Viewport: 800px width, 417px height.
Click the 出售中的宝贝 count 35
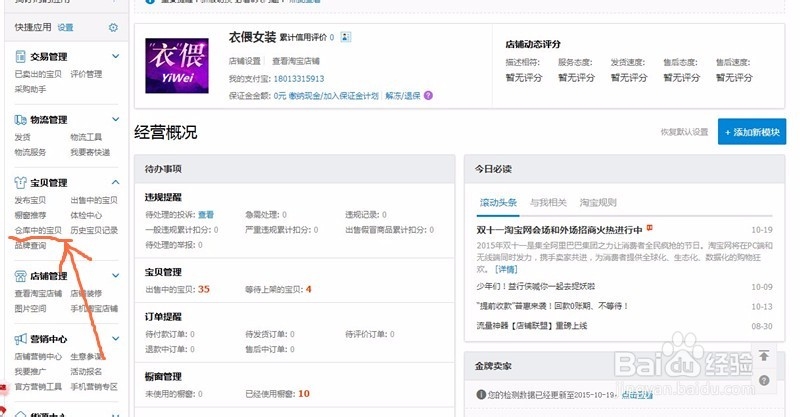(x=204, y=289)
